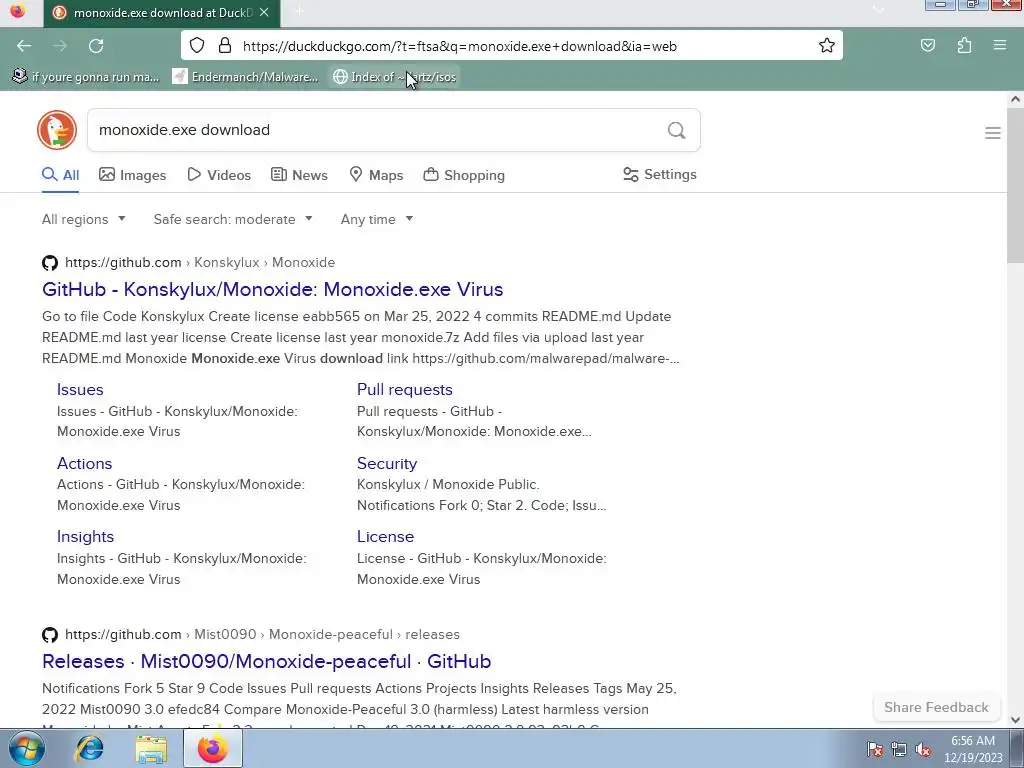
Task: Reload the page with the refresh icon
Action: pyautogui.click(x=96, y=46)
